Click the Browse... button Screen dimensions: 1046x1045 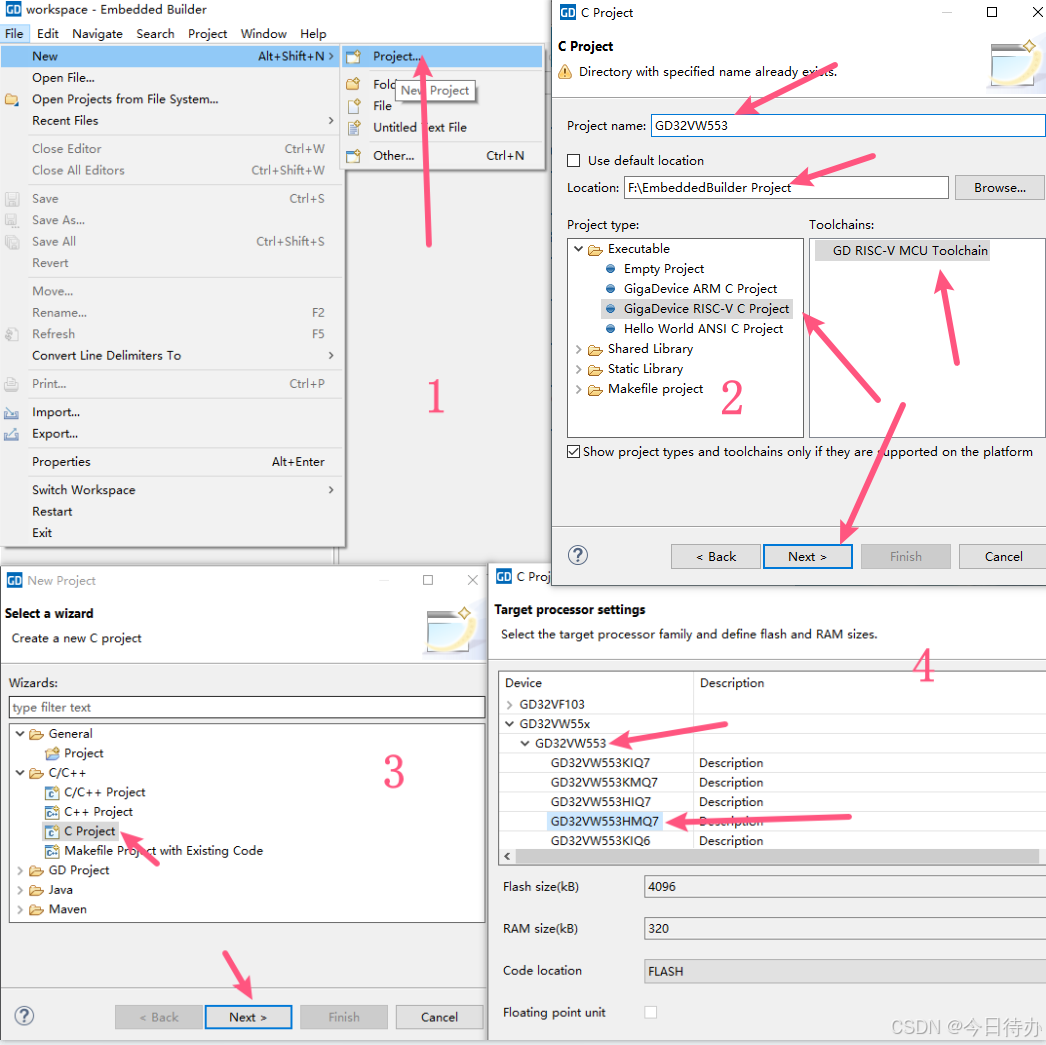(999, 188)
